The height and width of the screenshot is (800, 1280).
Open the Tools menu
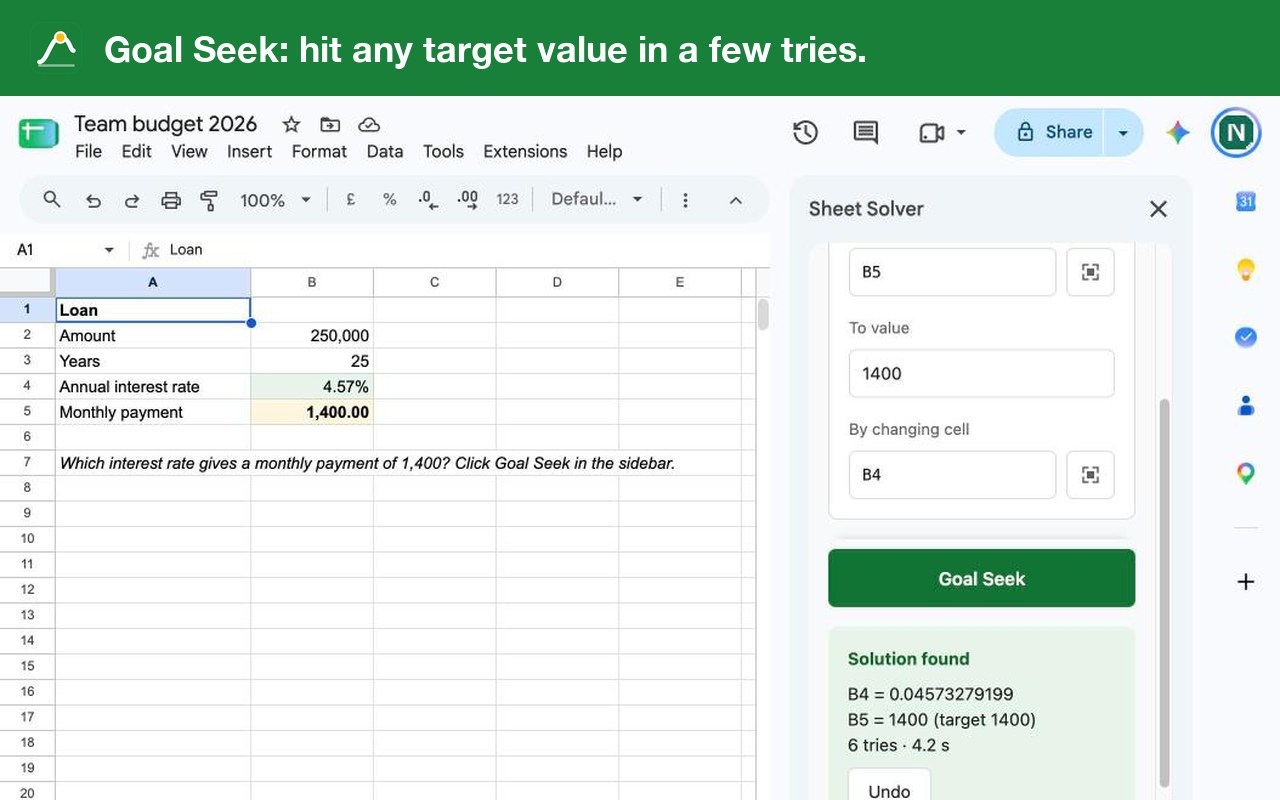tap(443, 151)
